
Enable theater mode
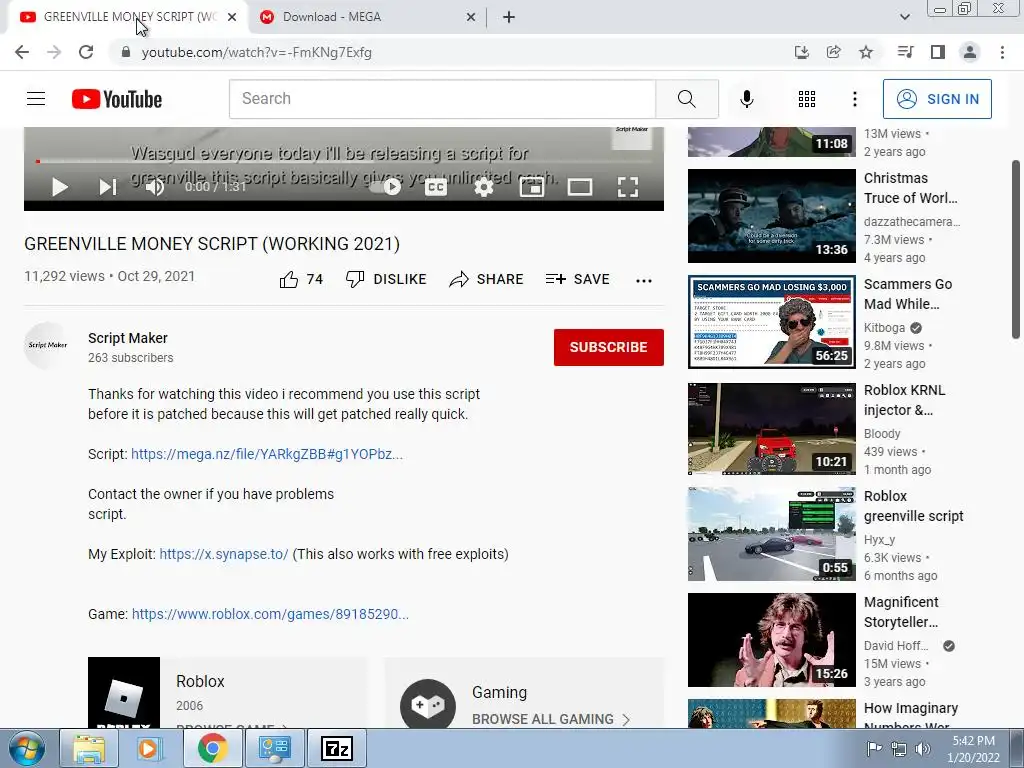[580, 187]
